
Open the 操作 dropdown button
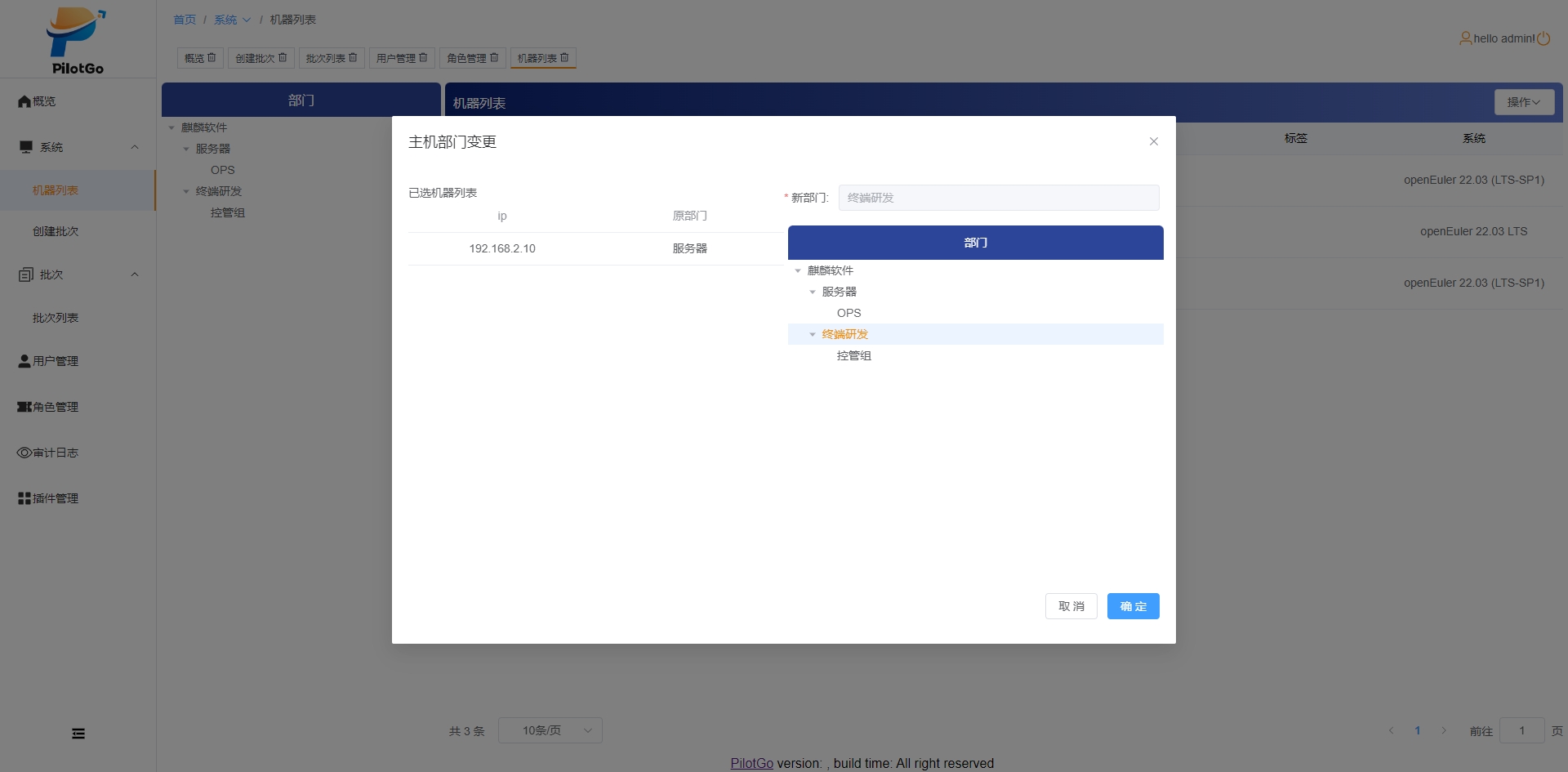tap(1523, 102)
